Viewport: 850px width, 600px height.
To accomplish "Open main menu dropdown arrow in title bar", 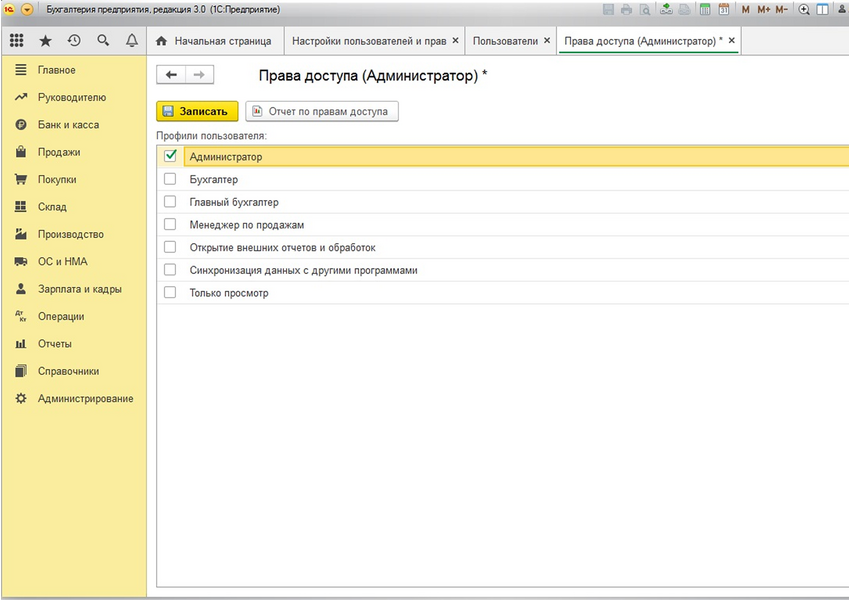I will [x=27, y=10].
